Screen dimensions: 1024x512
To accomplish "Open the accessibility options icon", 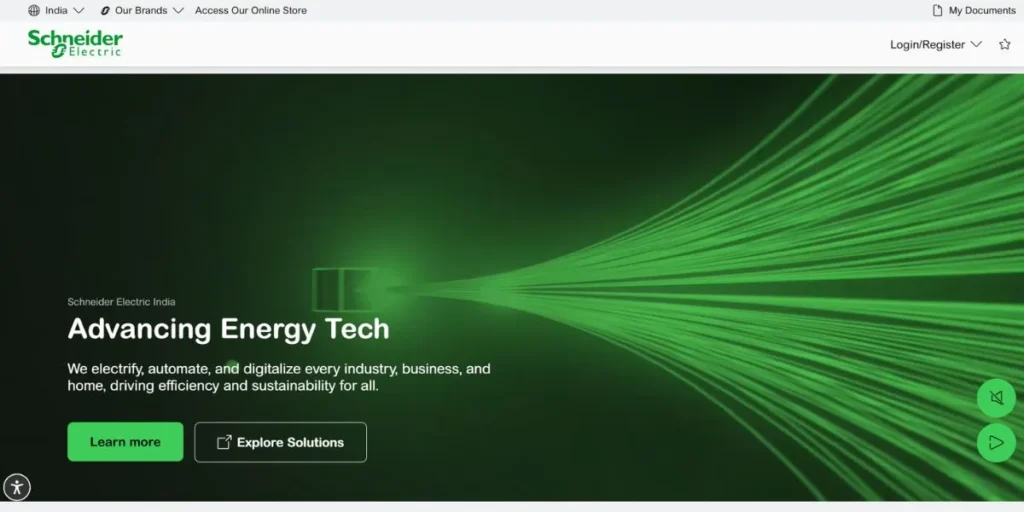I will tap(17, 487).
